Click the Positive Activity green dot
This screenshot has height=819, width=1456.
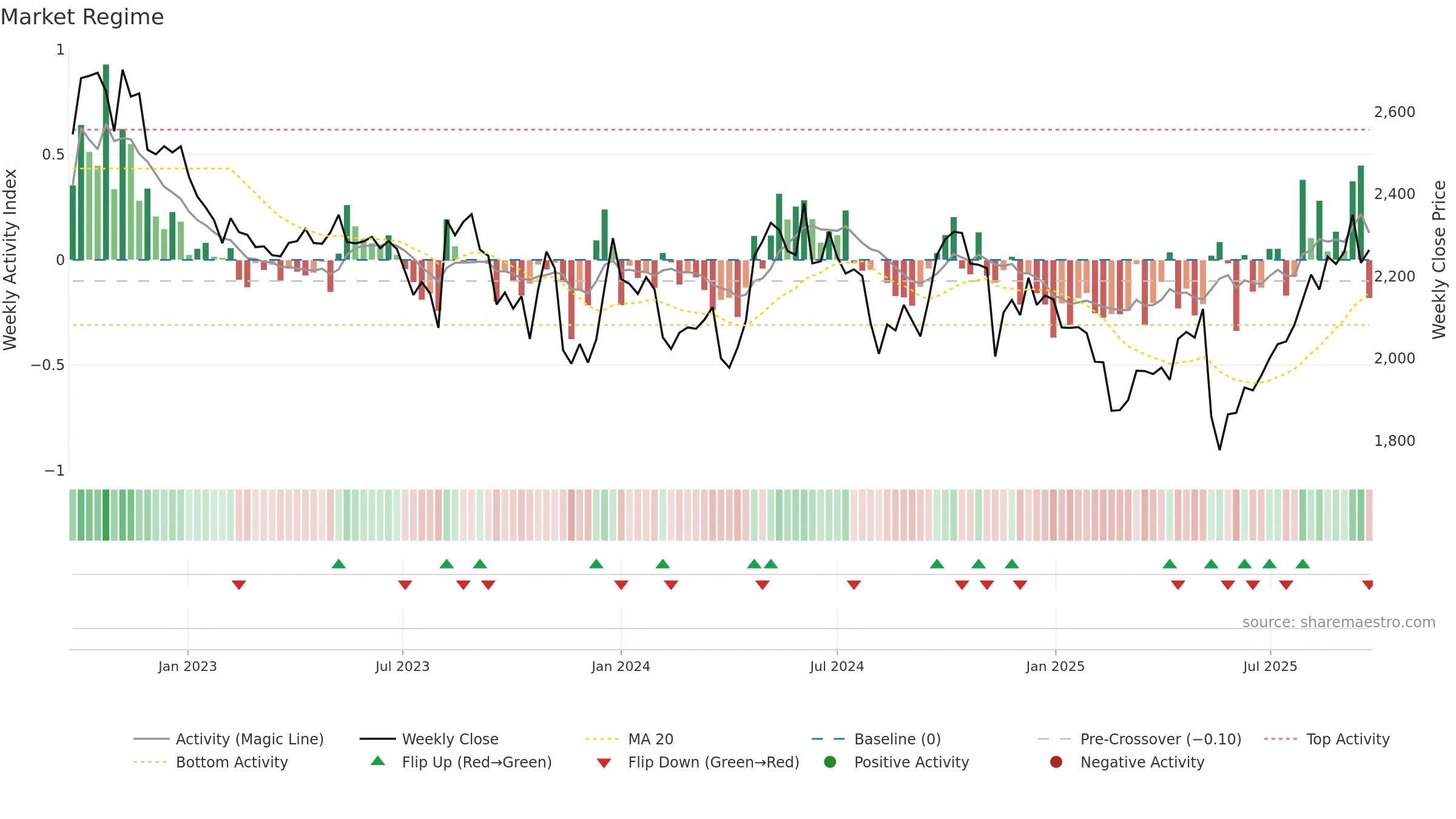click(x=830, y=762)
